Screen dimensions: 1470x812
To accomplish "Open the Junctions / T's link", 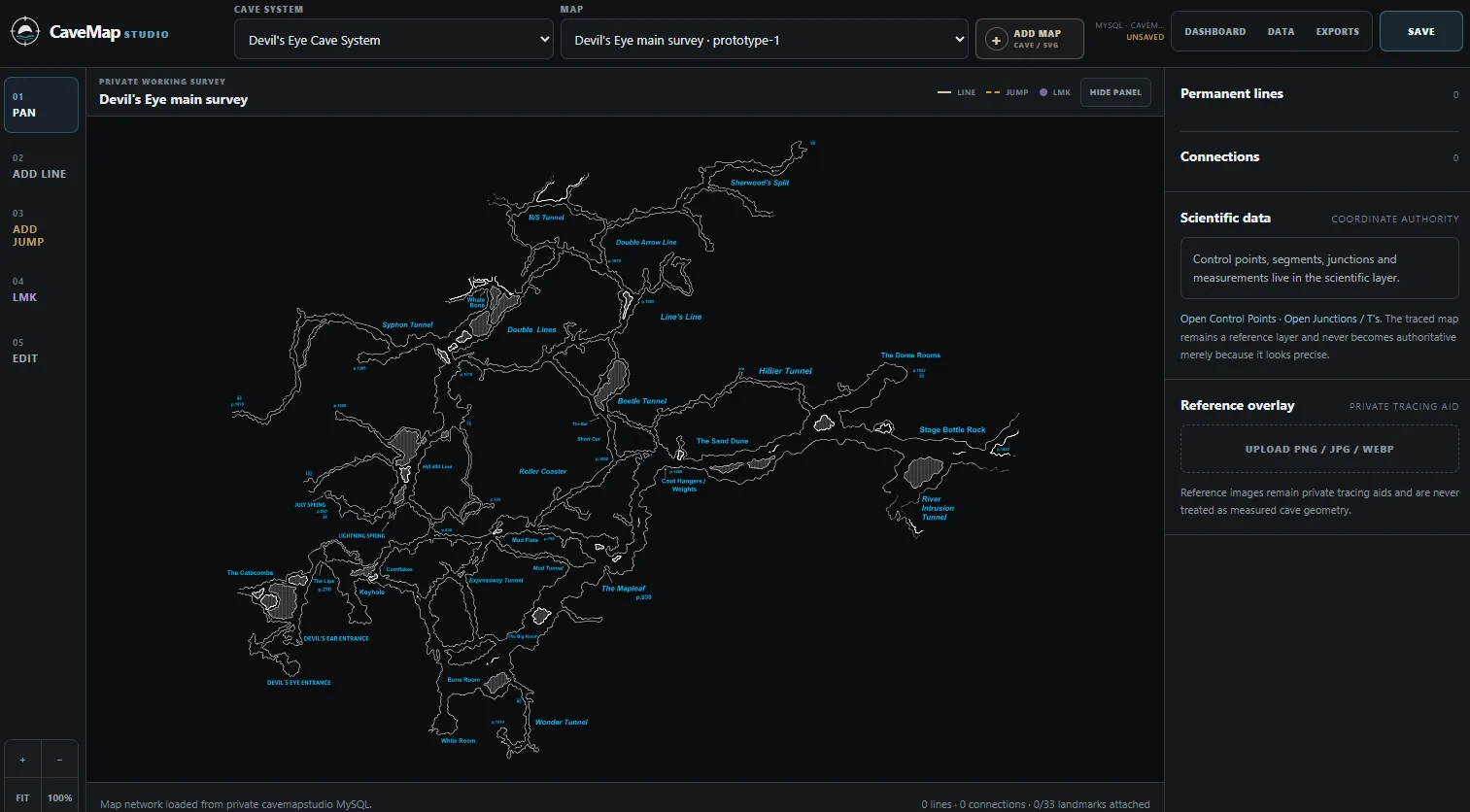I will click(x=1332, y=319).
